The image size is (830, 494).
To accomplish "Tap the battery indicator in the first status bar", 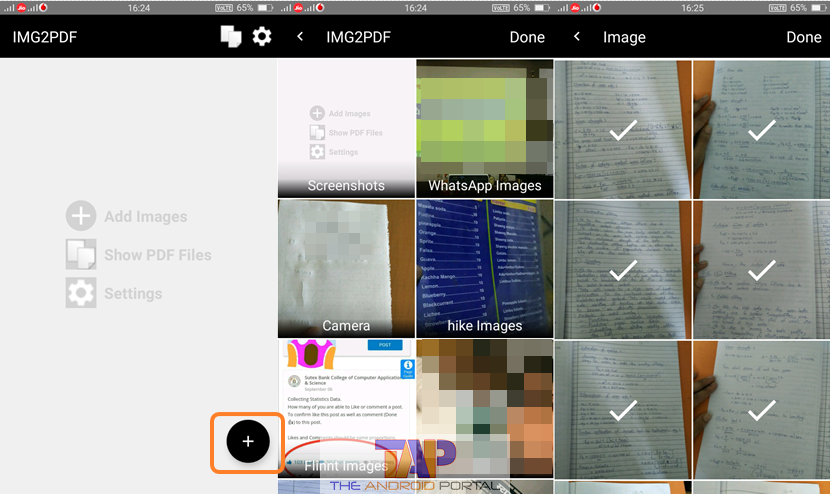I will click(265, 8).
